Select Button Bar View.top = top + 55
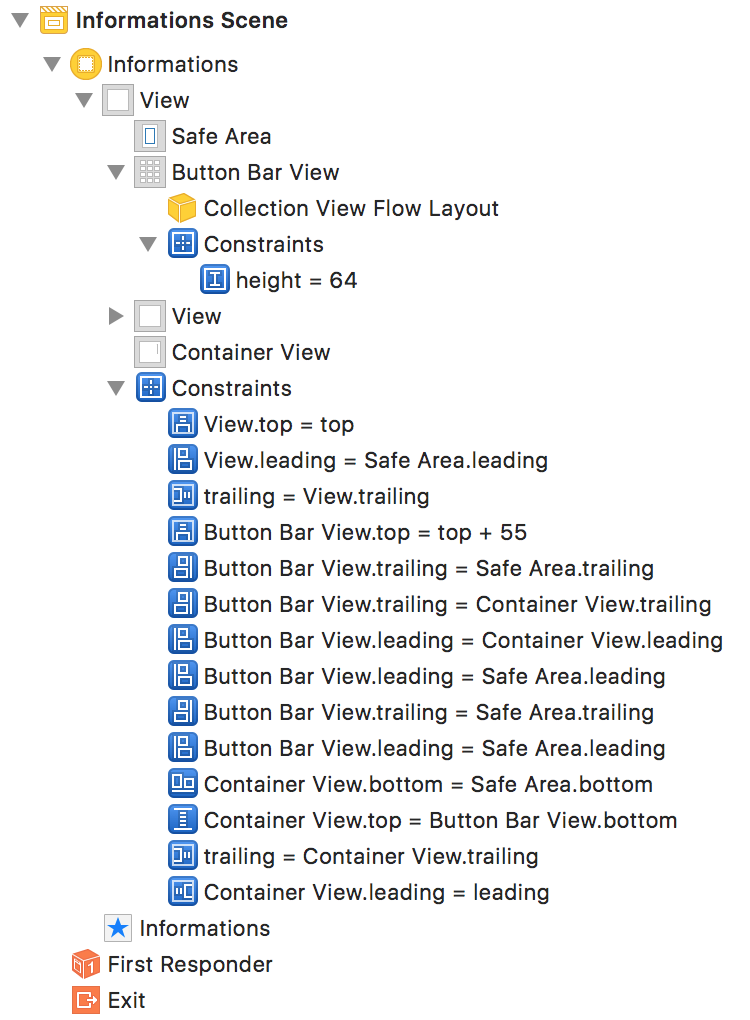The width and height of the screenshot is (750, 1020). (364, 532)
